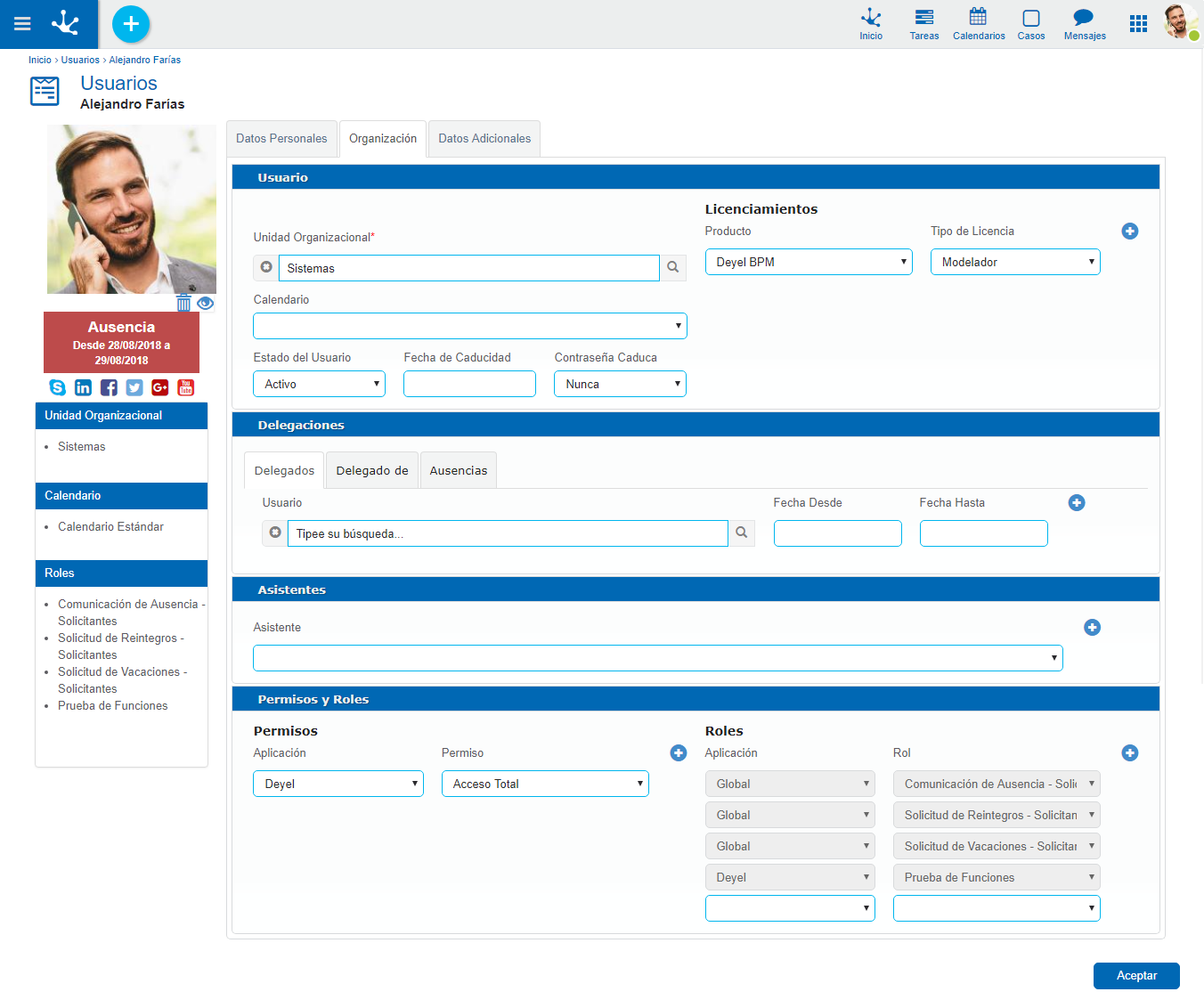Select the Organización tab
This screenshot has height=1008, width=1204.
click(383, 139)
